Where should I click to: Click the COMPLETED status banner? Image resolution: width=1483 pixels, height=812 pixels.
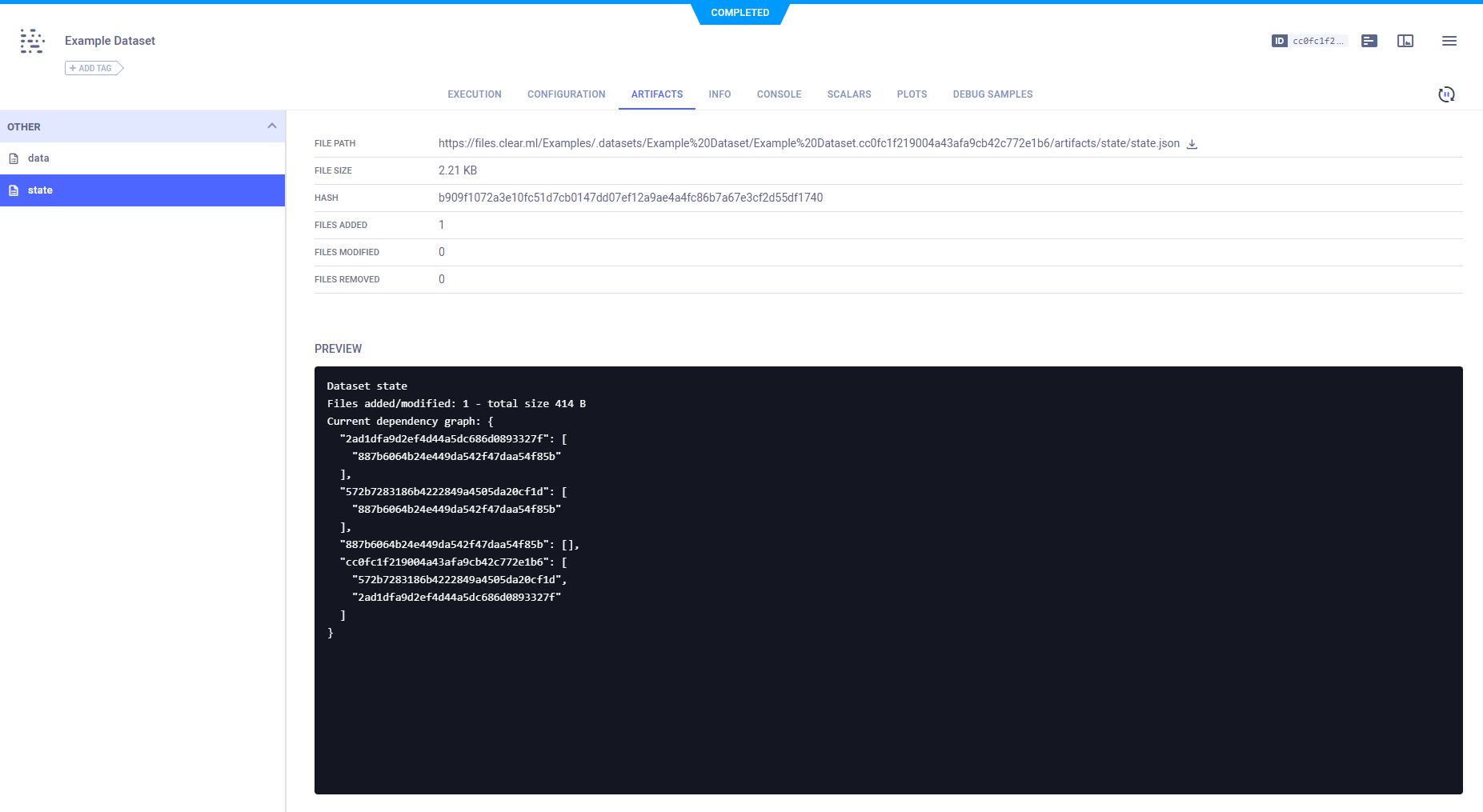pos(739,13)
